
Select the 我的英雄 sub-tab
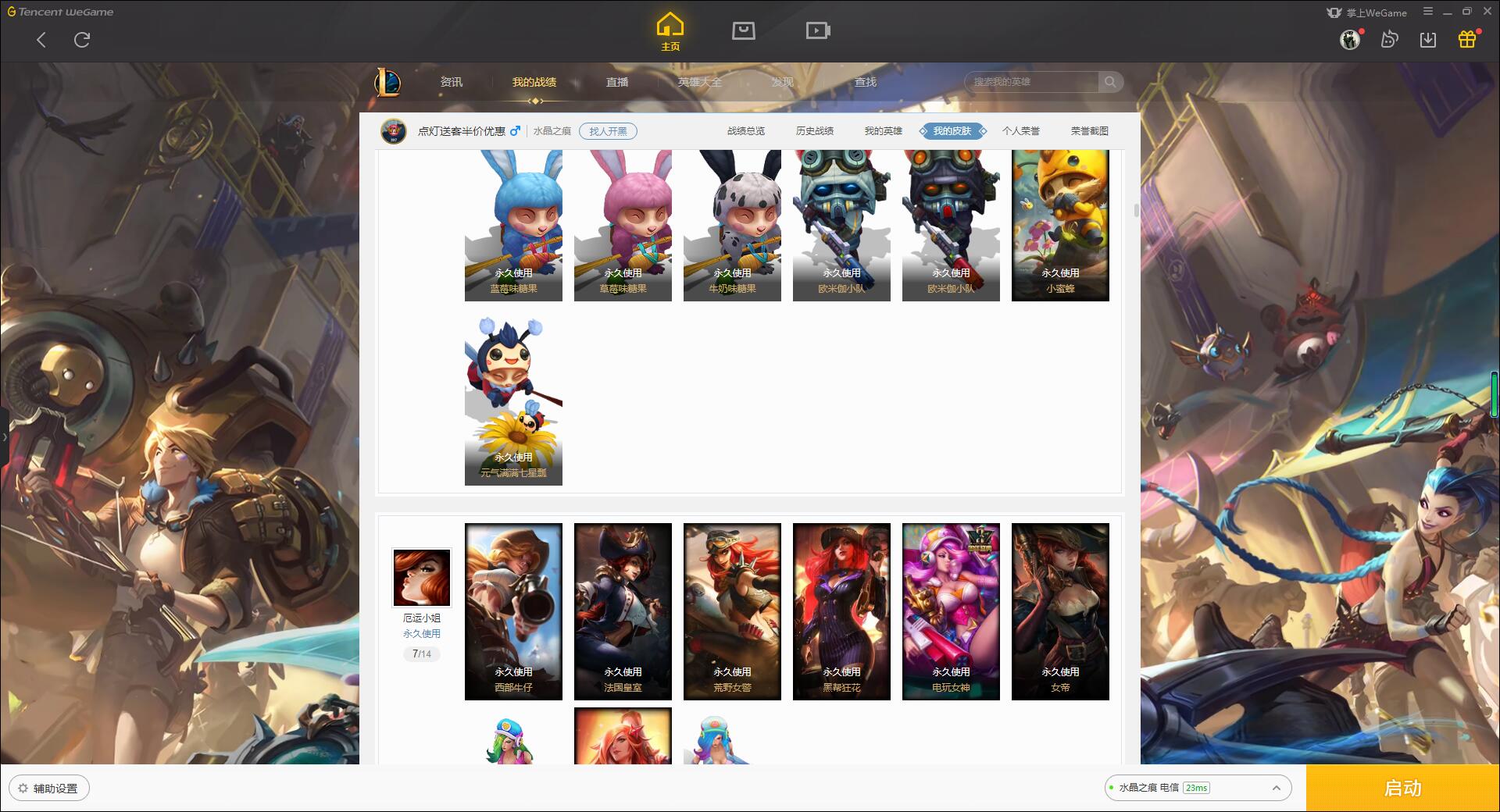coord(884,131)
